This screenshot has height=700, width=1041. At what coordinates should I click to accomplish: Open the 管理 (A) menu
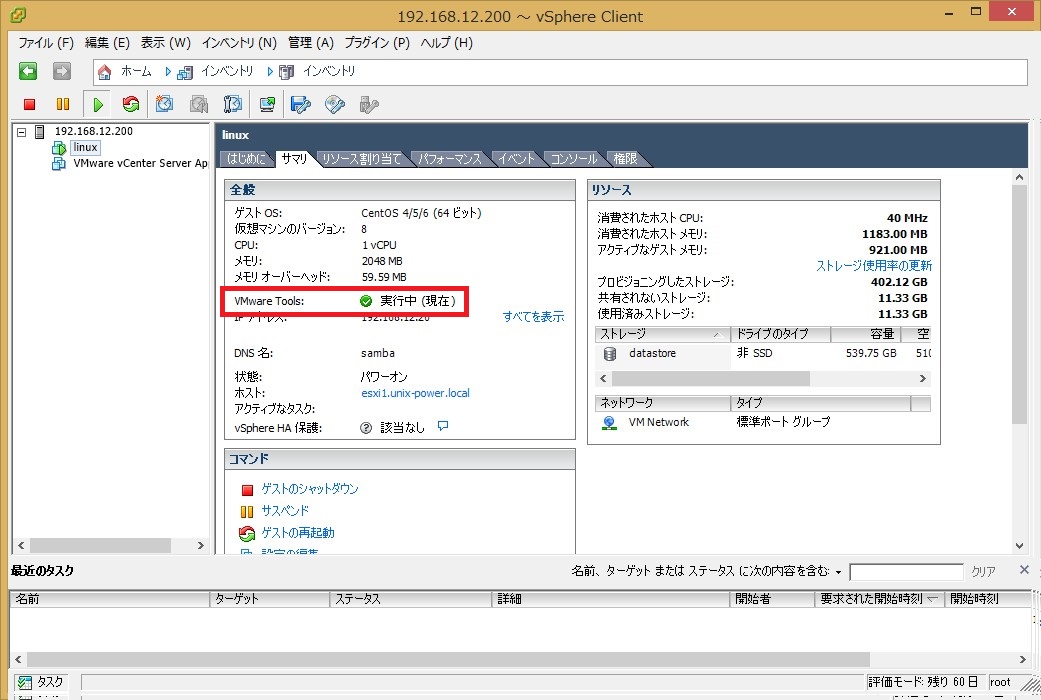tap(311, 43)
